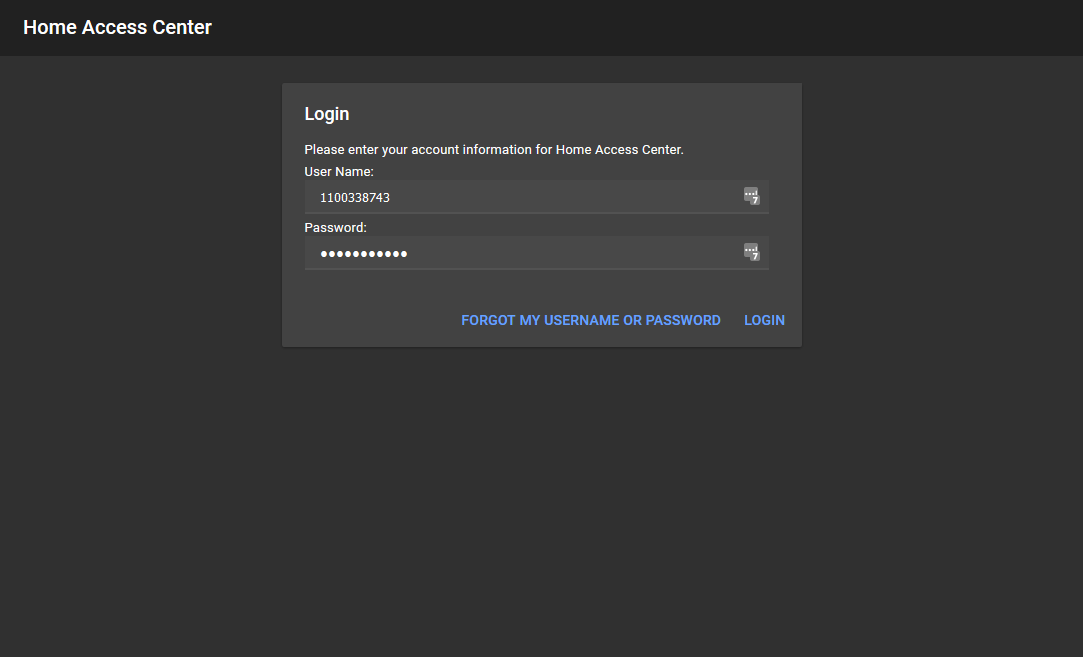
Task: Click the Password label text
Action: click(335, 227)
